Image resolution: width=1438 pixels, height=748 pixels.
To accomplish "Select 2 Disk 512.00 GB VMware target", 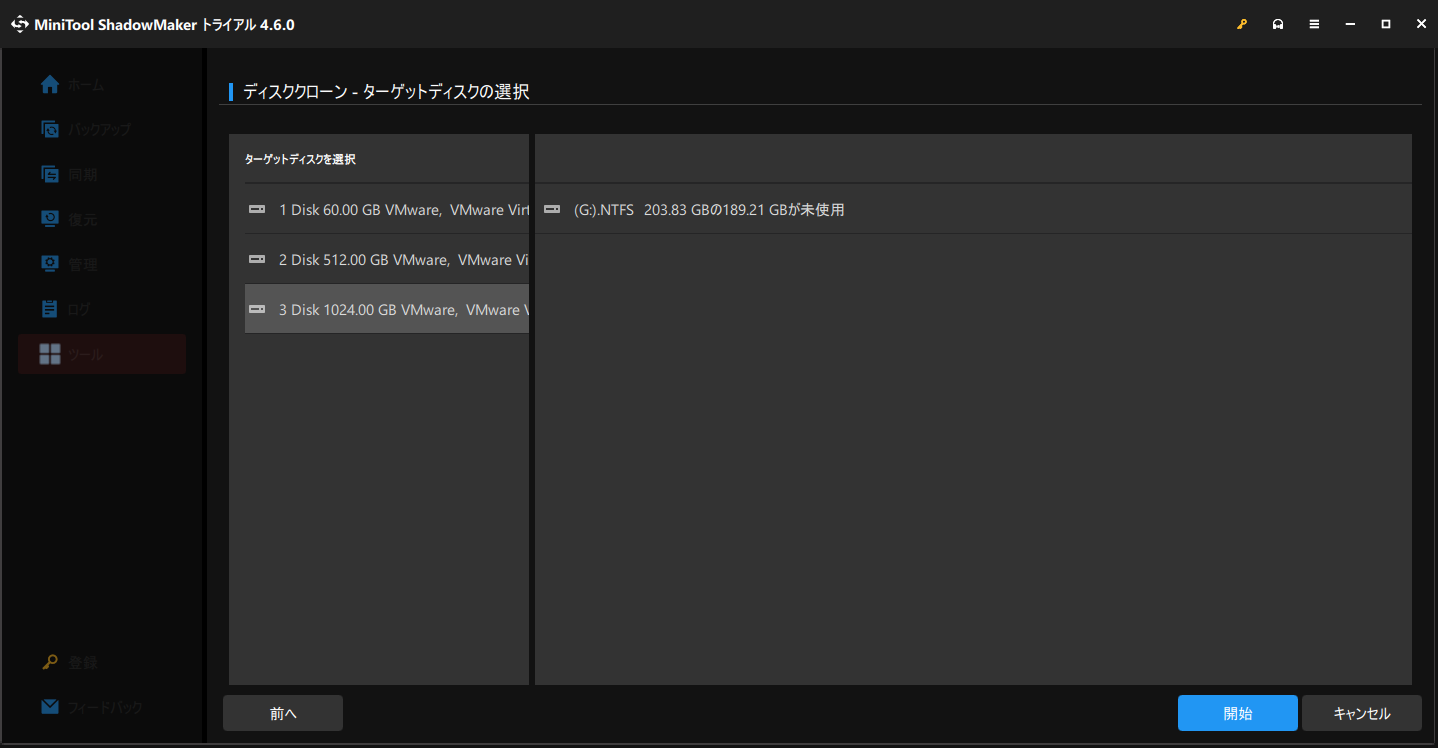I will 387,259.
